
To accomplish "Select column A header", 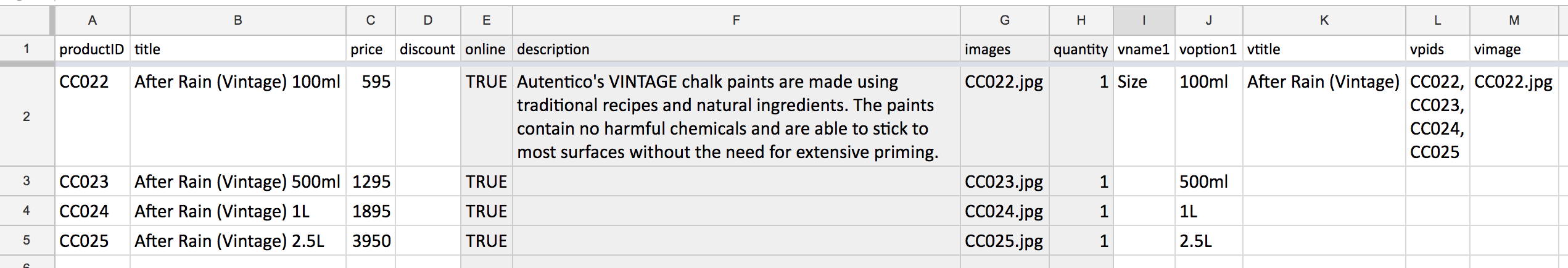I will tap(93, 20).
